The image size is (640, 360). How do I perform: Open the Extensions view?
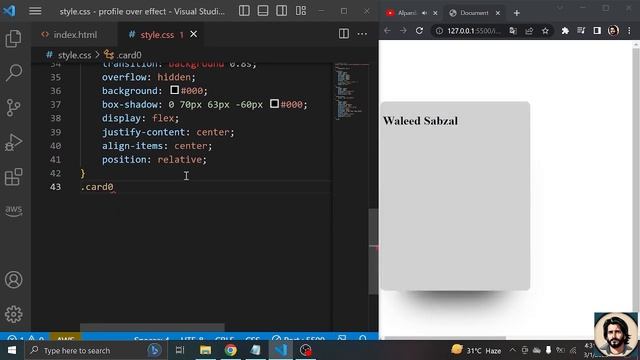[x=13, y=177]
